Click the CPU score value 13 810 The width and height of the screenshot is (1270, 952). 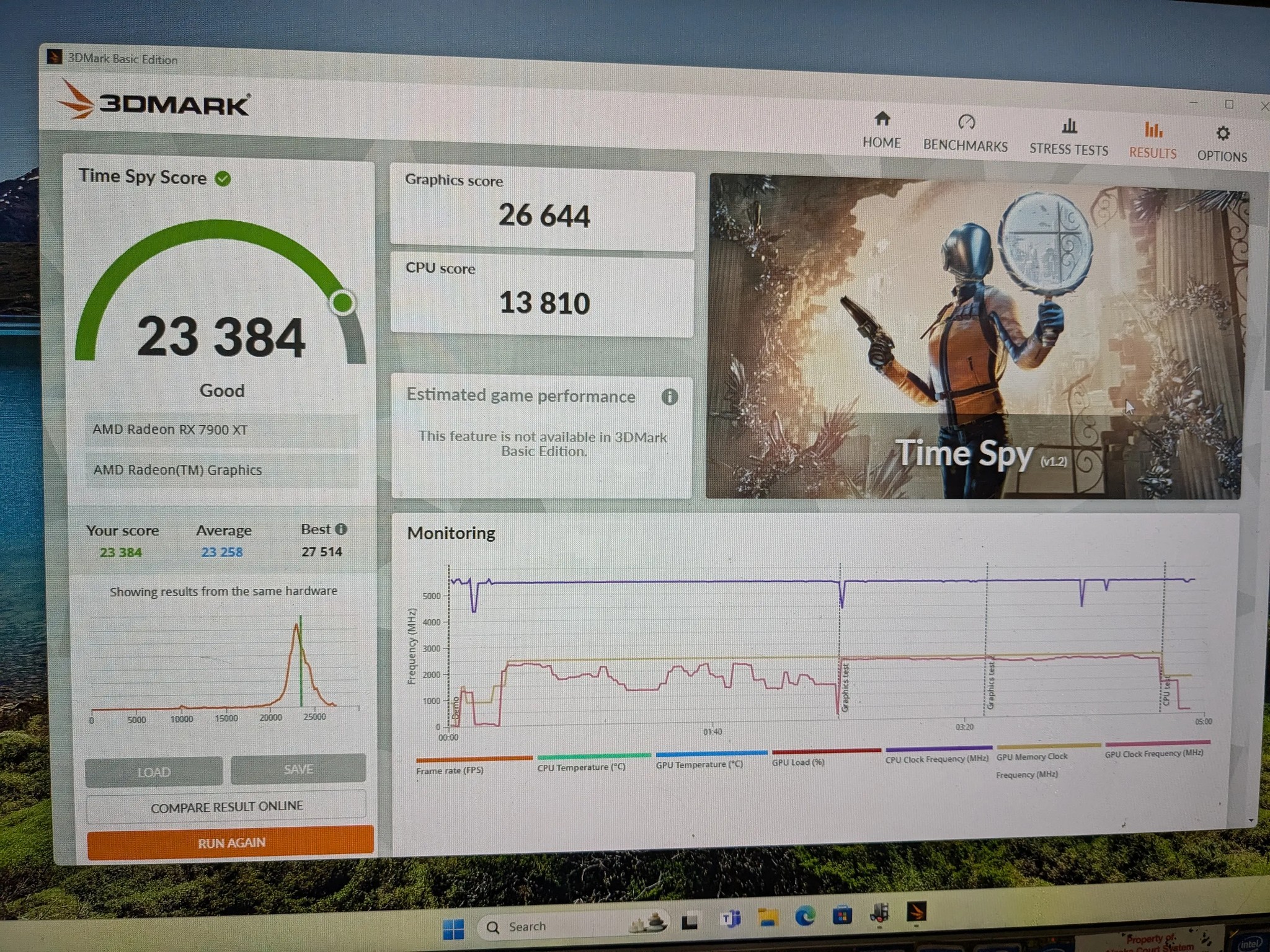(544, 303)
